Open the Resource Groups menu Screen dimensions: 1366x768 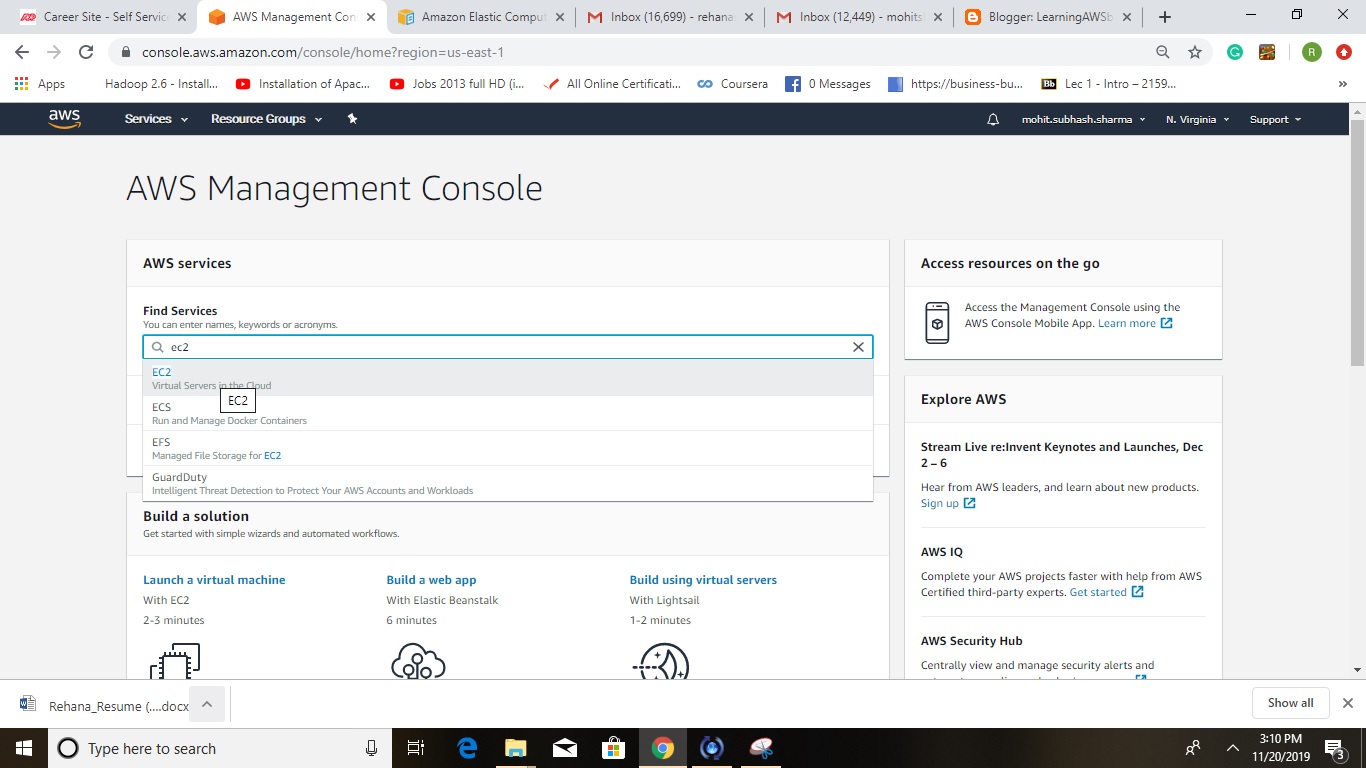pos(258,119)
